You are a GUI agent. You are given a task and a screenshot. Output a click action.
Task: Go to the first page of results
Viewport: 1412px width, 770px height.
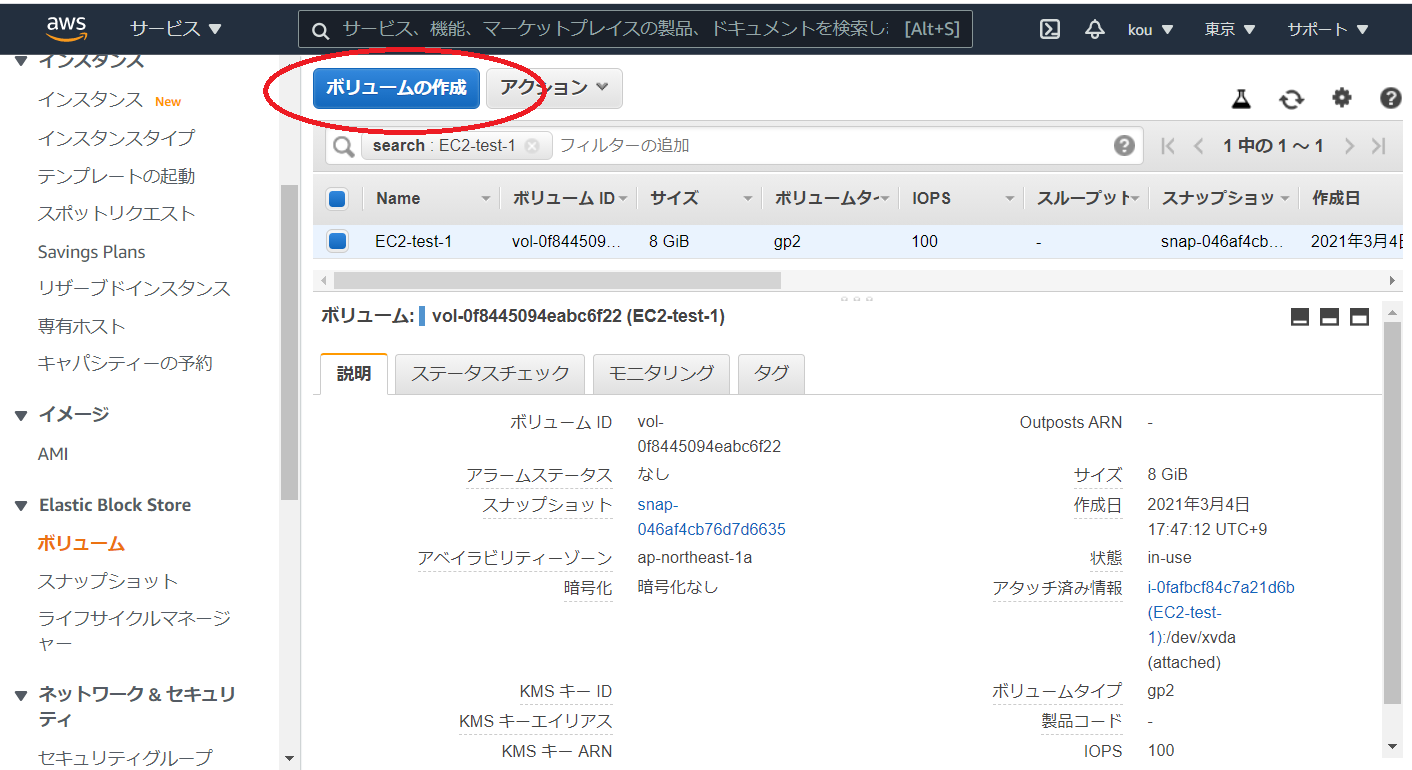point(1167,146)
